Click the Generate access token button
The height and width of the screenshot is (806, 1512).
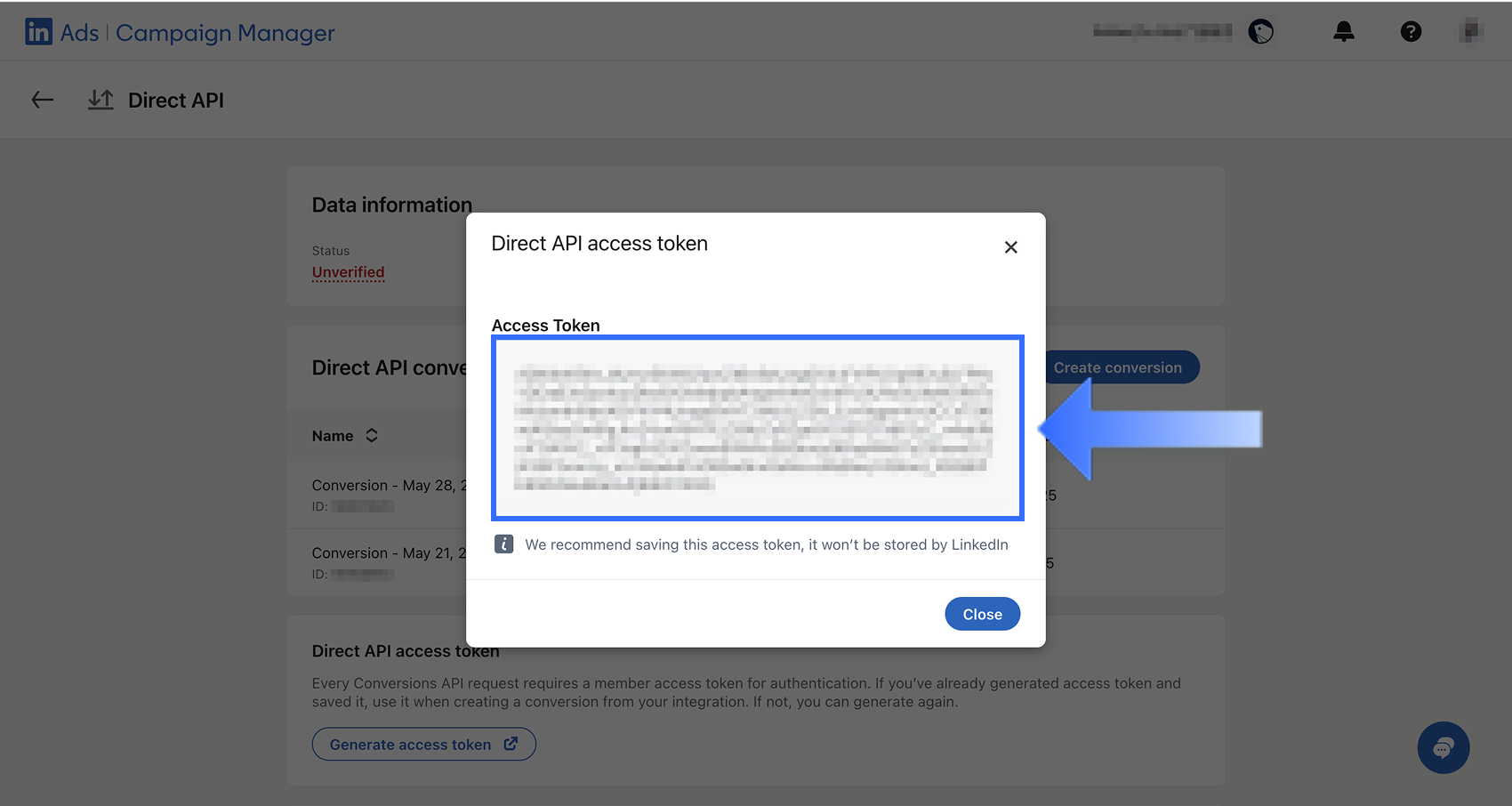tap(423, 744)
